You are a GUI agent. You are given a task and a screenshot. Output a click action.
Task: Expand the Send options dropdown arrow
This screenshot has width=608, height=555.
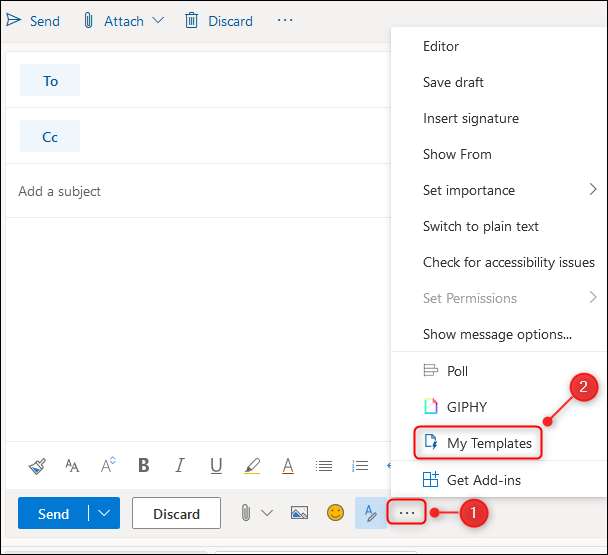click(x=104, y=514)
